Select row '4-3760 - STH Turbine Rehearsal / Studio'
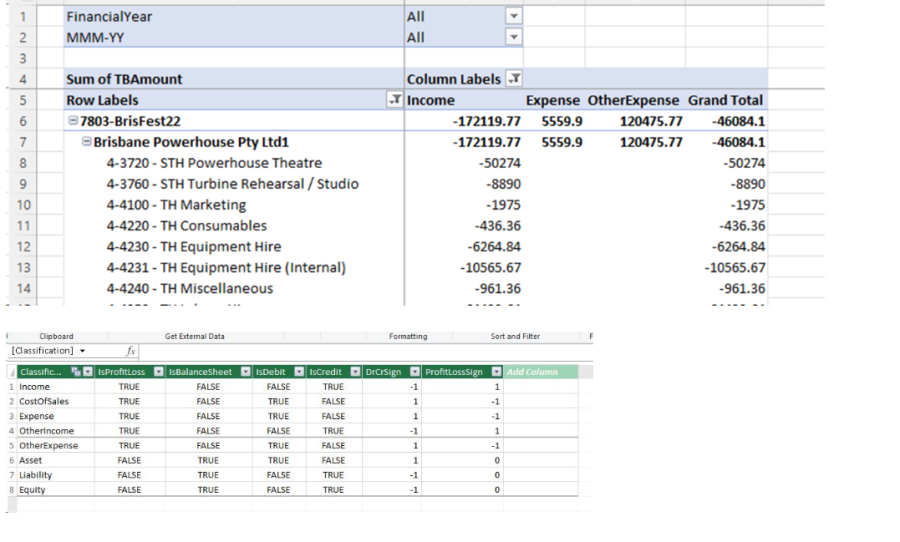900x542 pixels. [x=232, y=184]
